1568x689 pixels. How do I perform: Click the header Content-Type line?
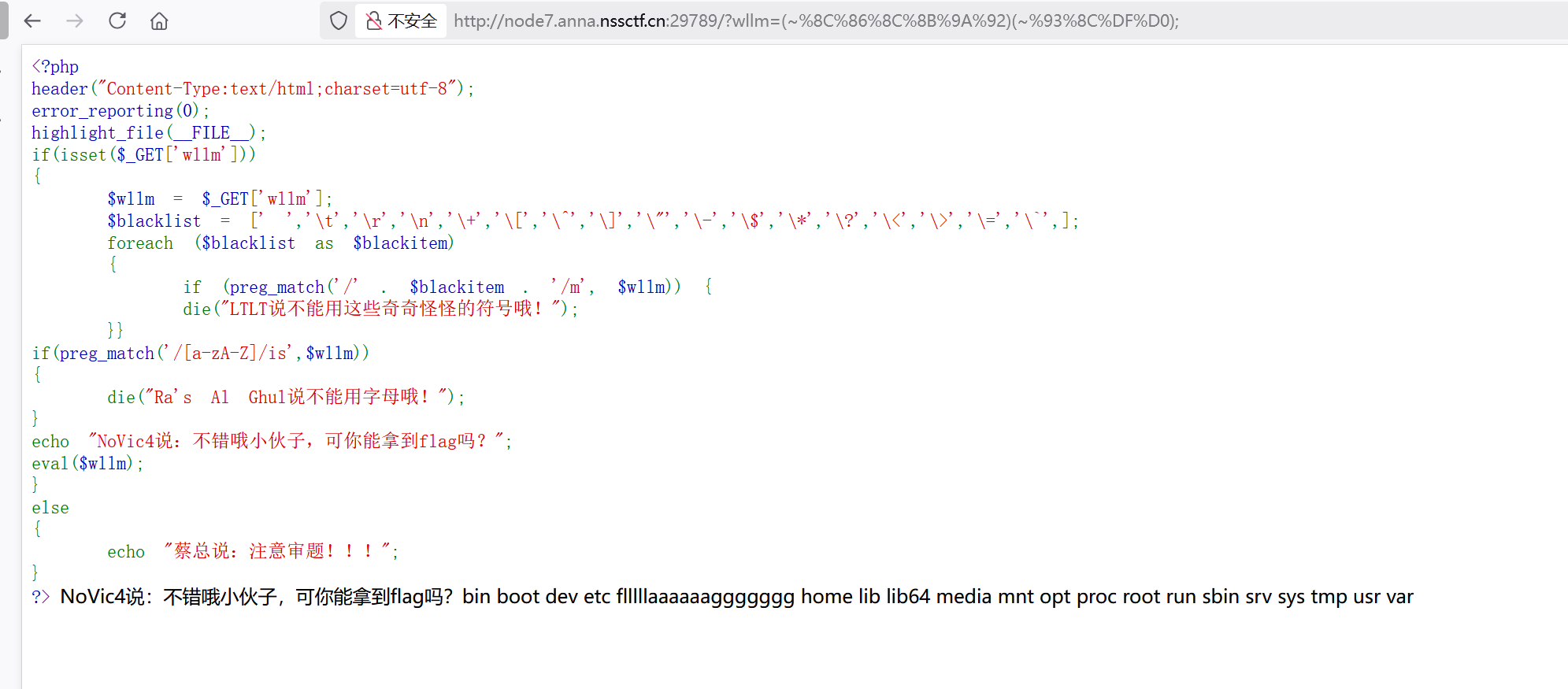(x=253, y=89)
